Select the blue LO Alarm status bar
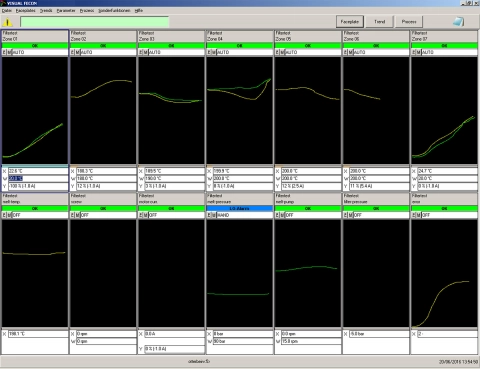This screenshot has width=480, height=369. (239, 208)
